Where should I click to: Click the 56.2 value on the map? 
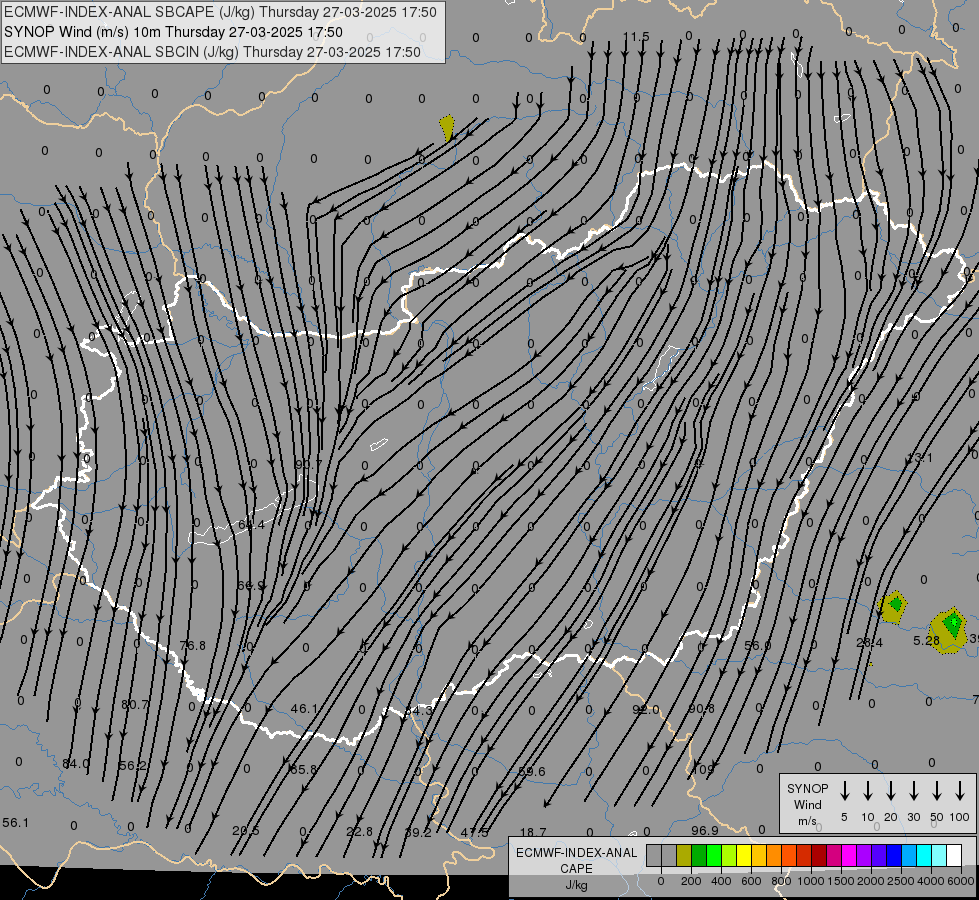point(132,765)
